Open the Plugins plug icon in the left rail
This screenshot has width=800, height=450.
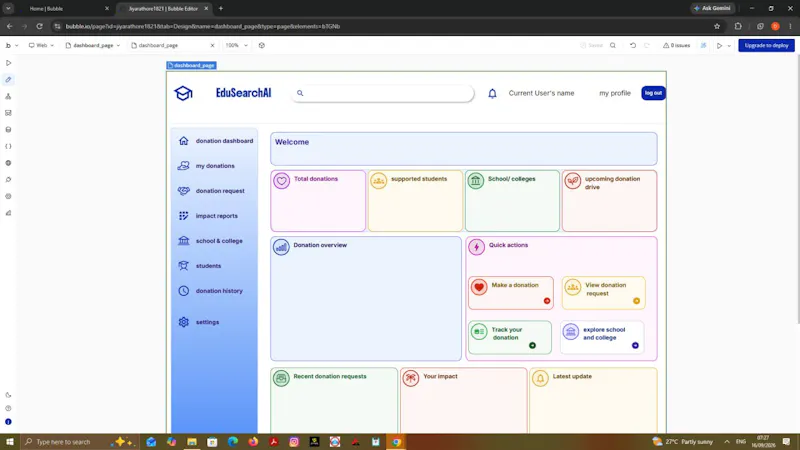pos(8,180)
